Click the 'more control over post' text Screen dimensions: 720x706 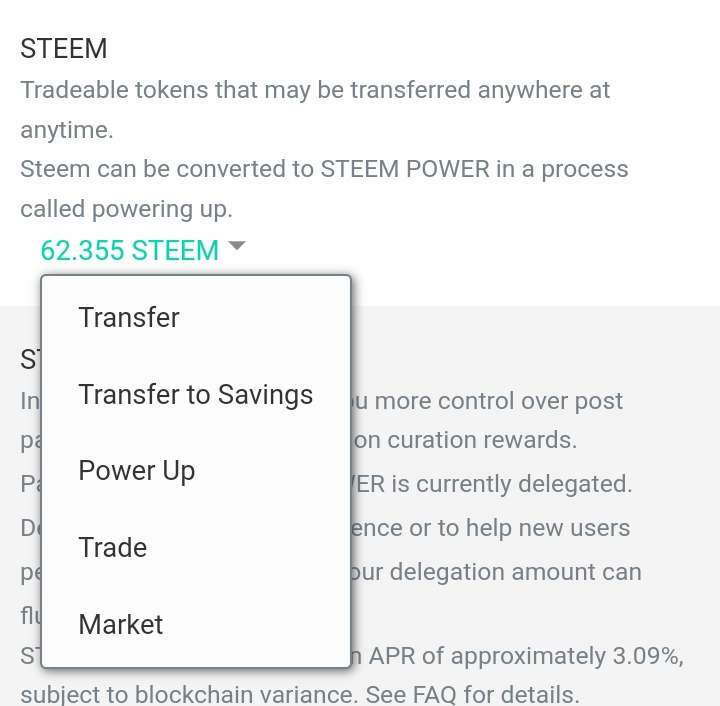487,401
